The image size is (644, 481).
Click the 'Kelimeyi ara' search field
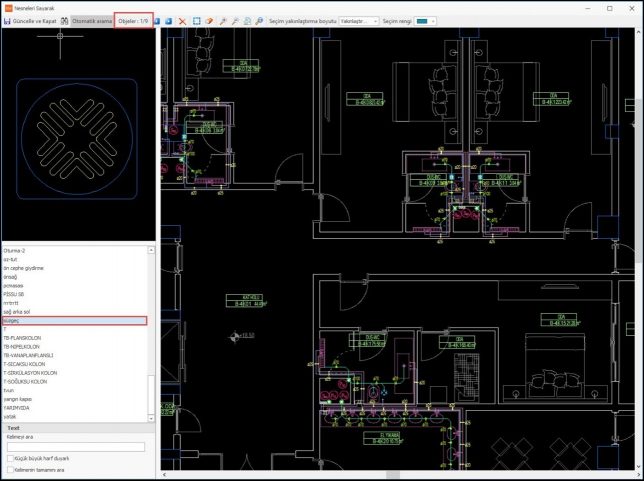coord(75,447)
